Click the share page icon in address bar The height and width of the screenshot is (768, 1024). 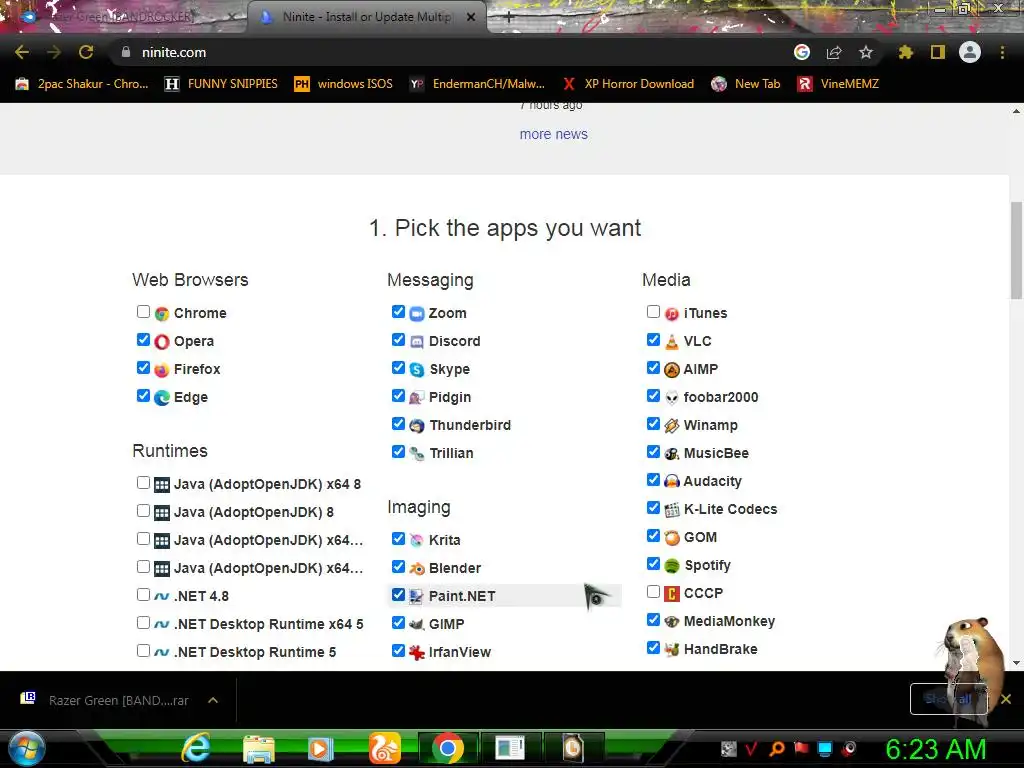(834, 52)
